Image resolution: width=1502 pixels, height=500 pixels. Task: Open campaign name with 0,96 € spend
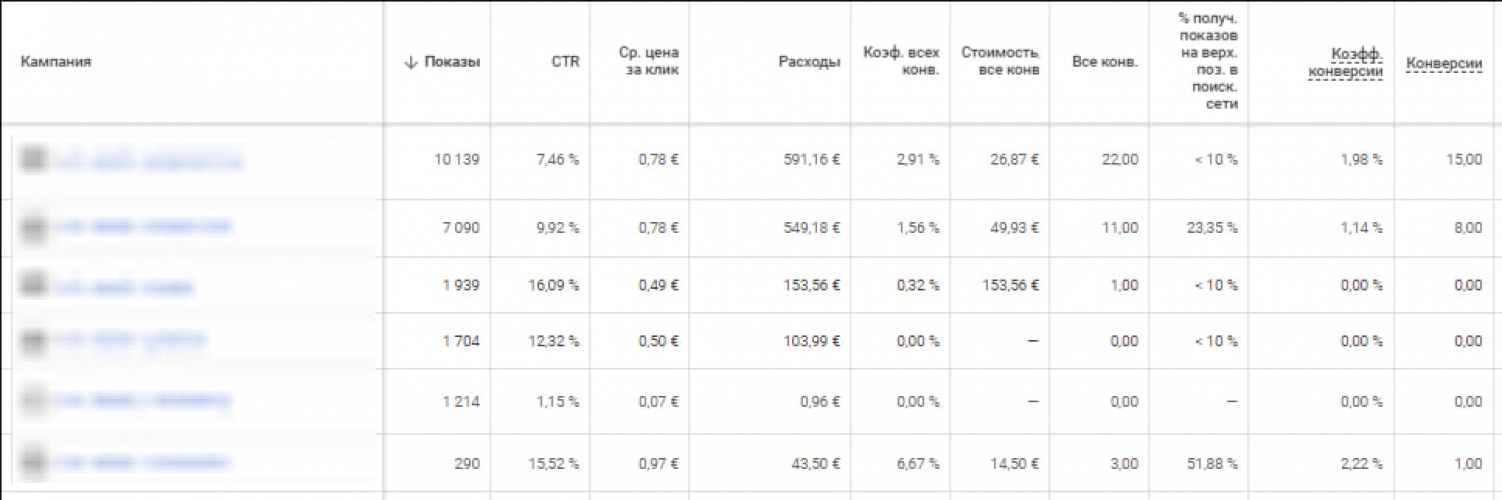(x=143, y=401)
